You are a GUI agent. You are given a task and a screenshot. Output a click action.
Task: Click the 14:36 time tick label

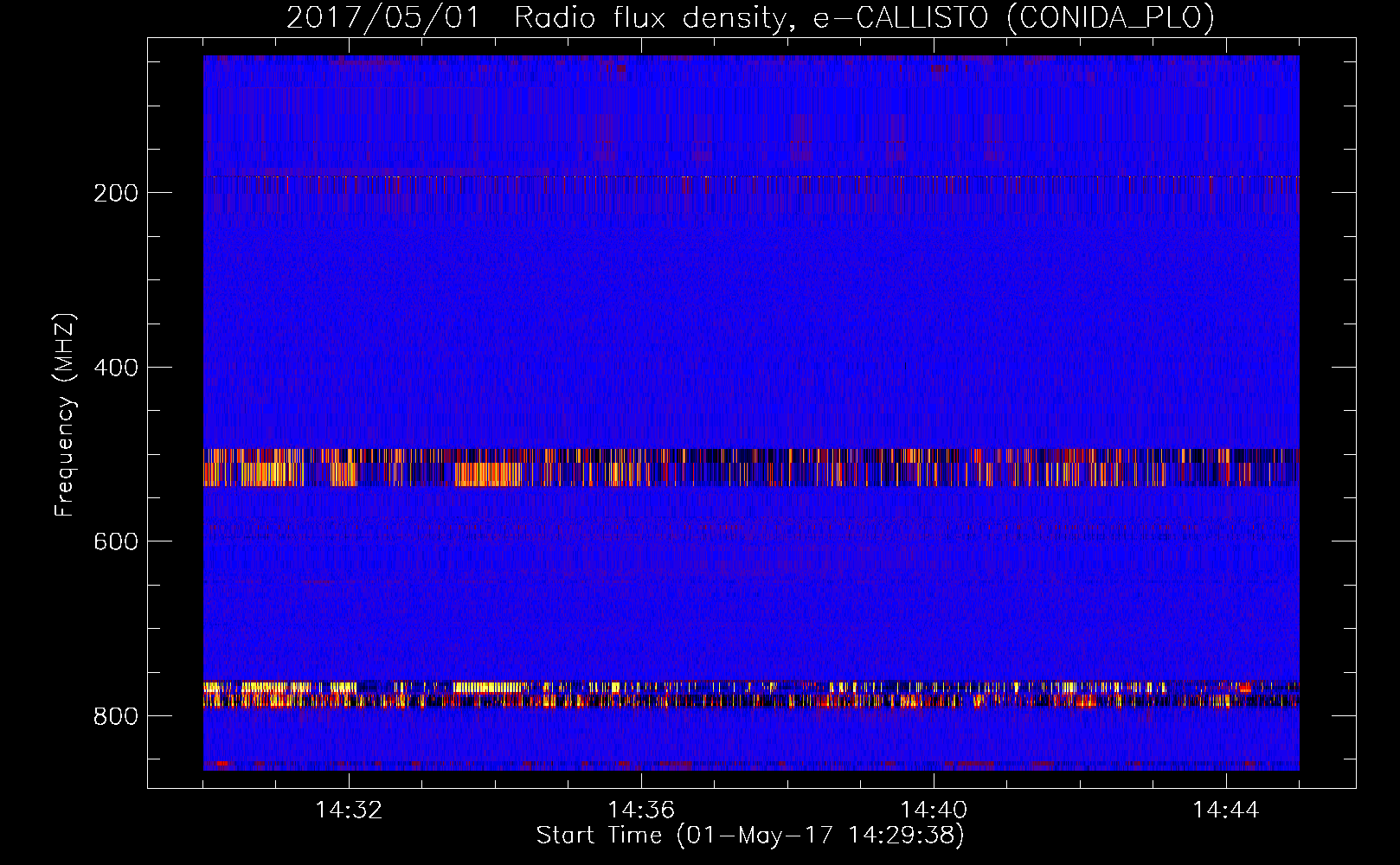641,811
